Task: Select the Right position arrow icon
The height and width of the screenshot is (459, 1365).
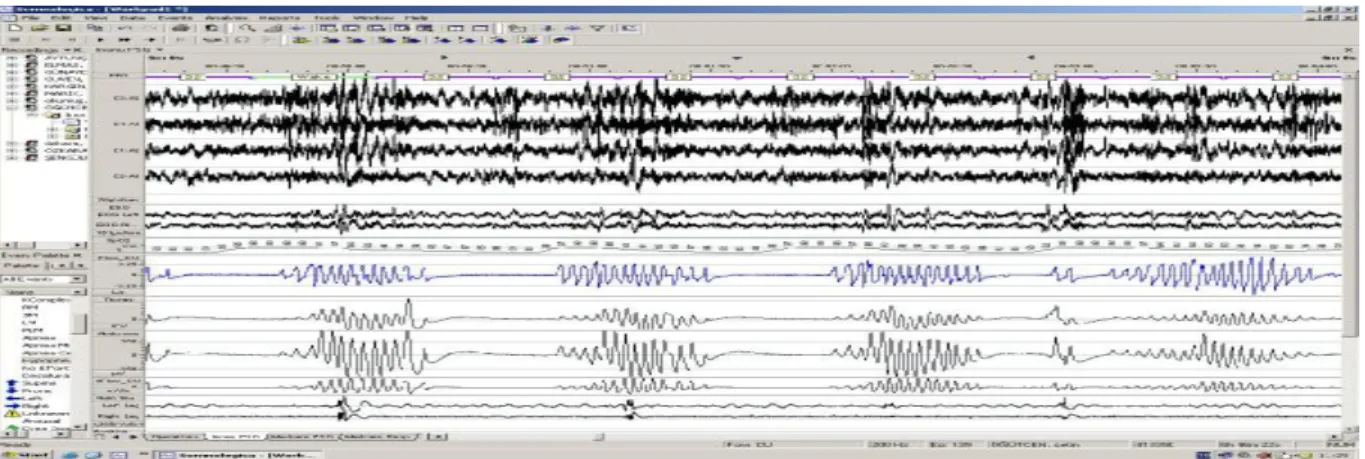Action: click(x=14, y=406)
